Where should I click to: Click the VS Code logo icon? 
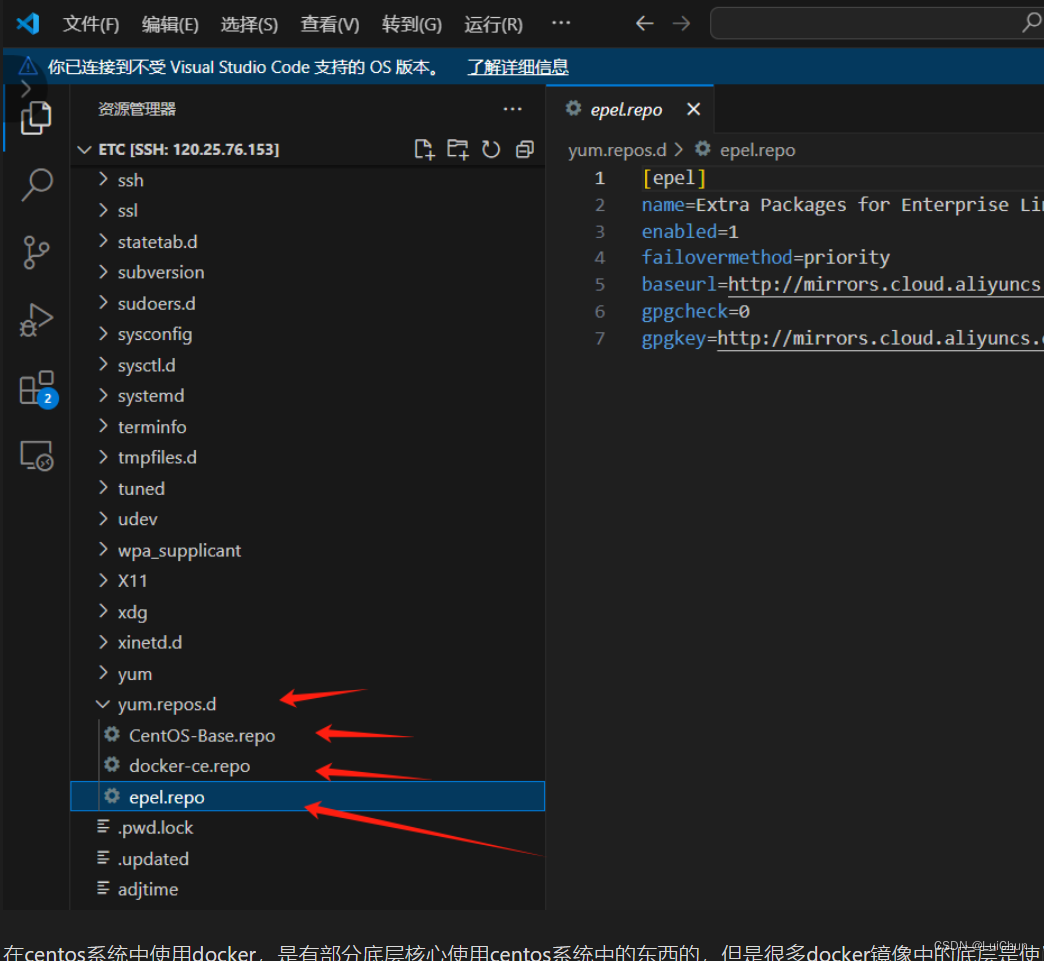(x=28, y=24)
